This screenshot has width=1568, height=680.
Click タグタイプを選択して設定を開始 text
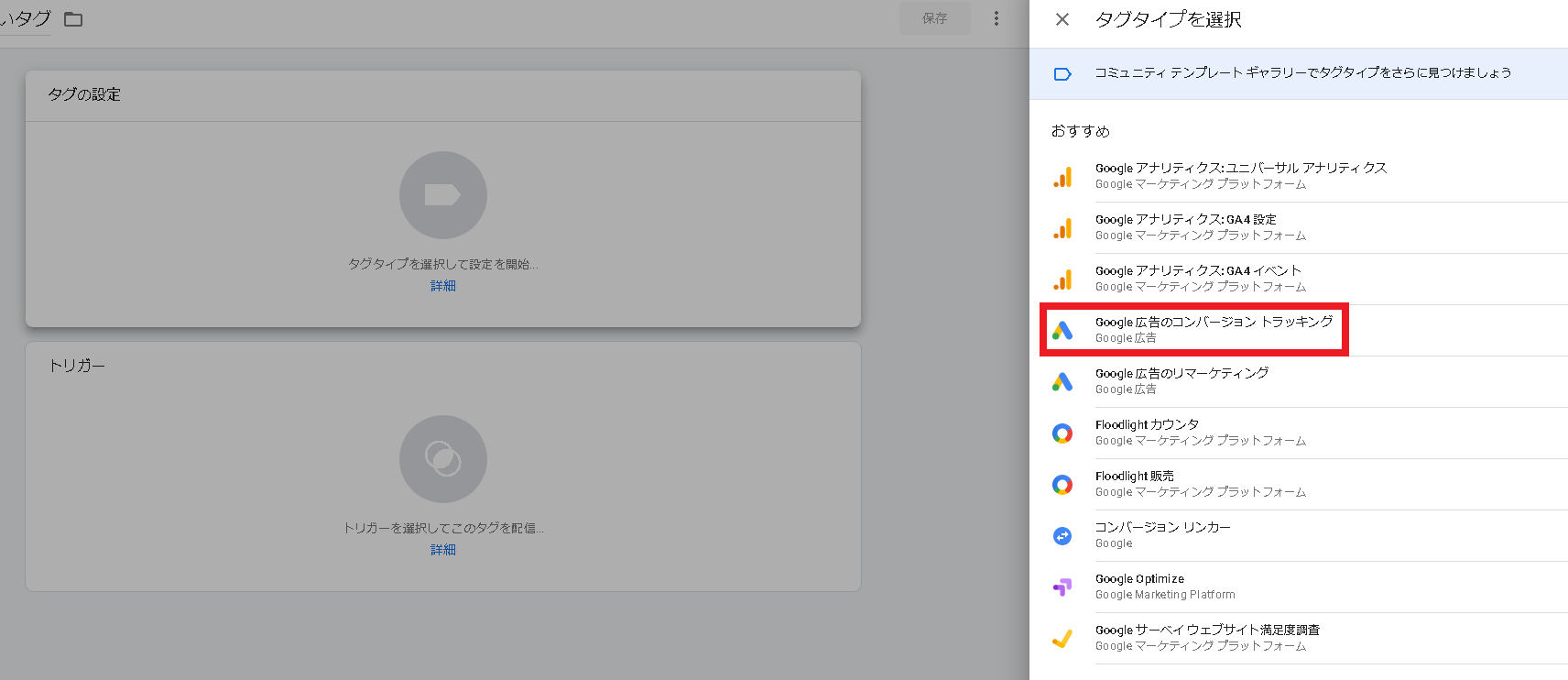tap(443, 264)
